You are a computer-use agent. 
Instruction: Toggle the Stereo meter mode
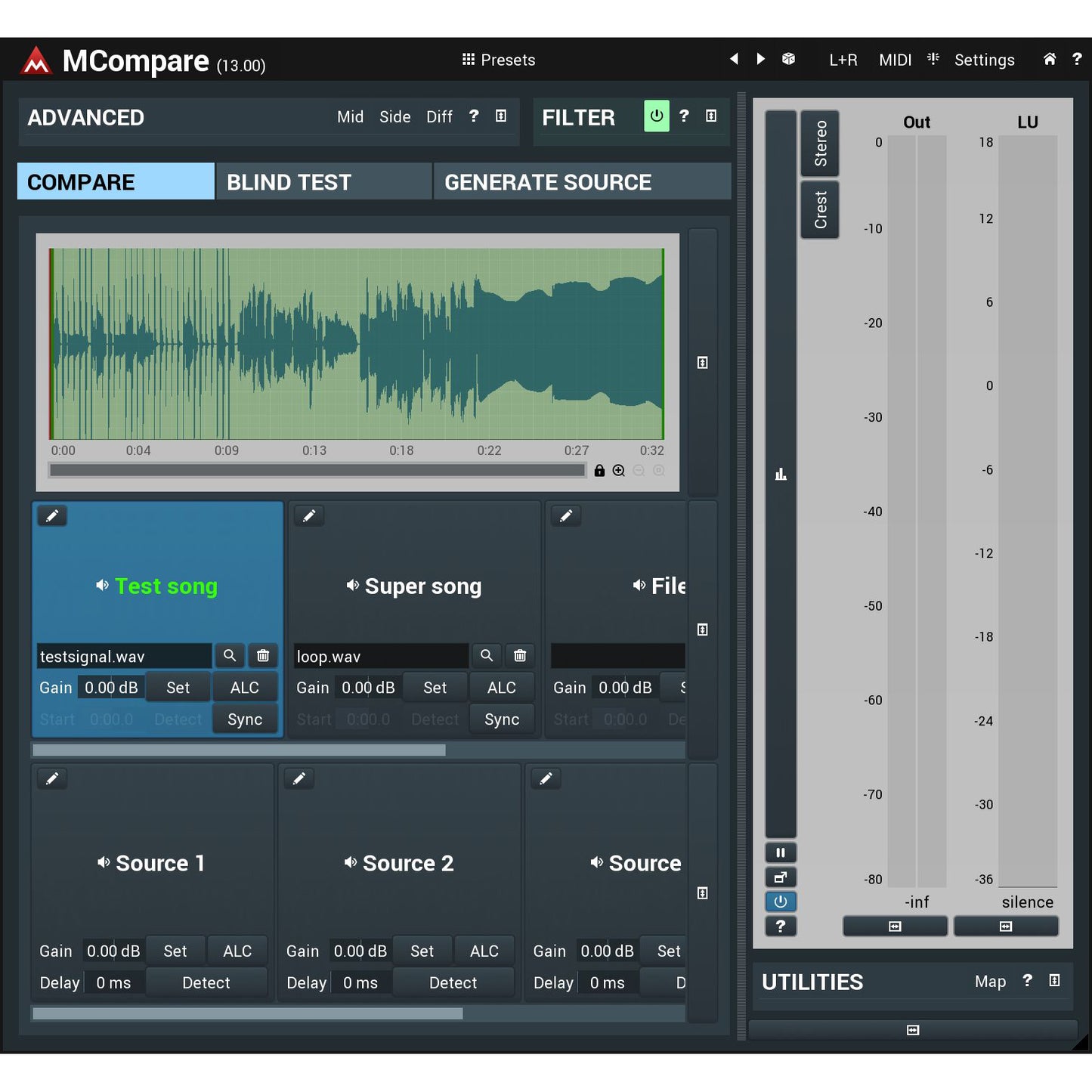coord(820,143)
